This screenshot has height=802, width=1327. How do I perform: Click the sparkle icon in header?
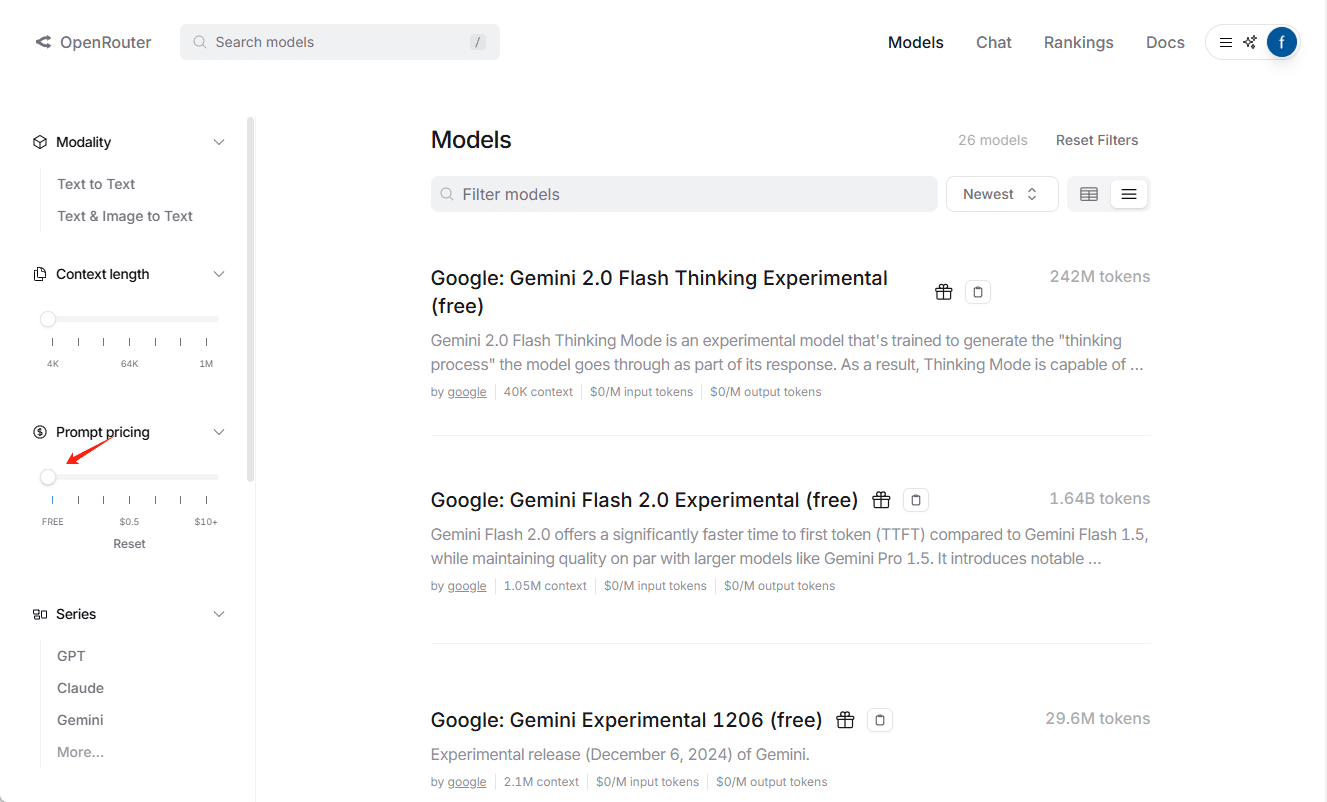click(1250, 42)
